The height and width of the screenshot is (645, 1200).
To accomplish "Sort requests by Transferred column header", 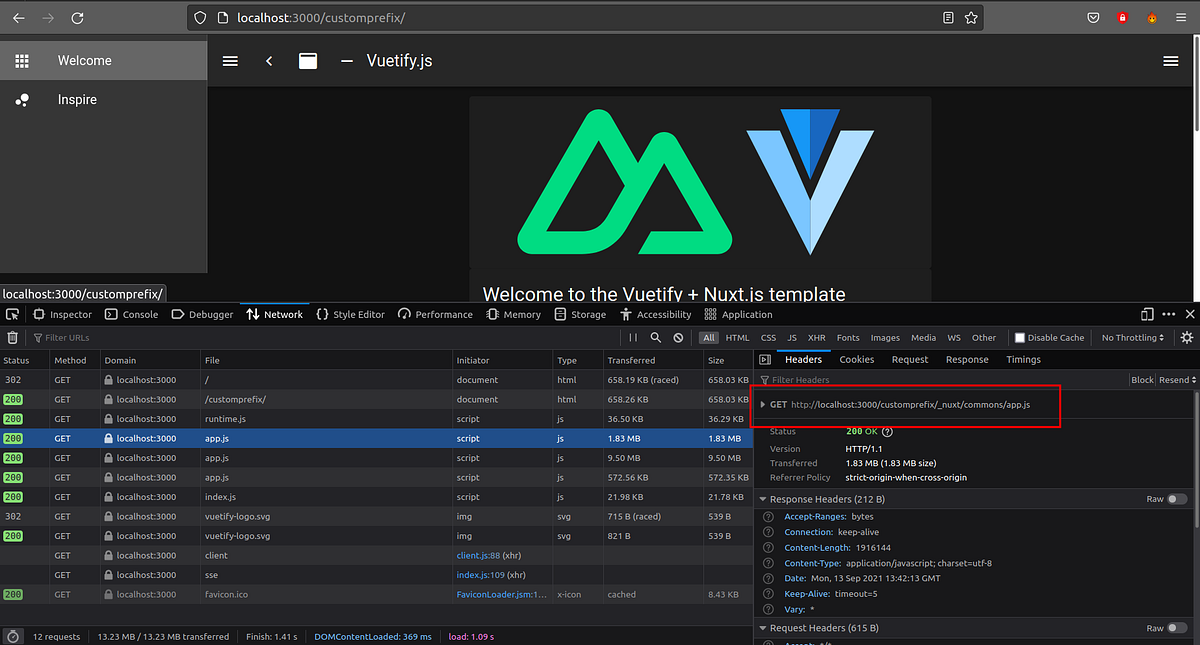I will [x=652, y=360].
